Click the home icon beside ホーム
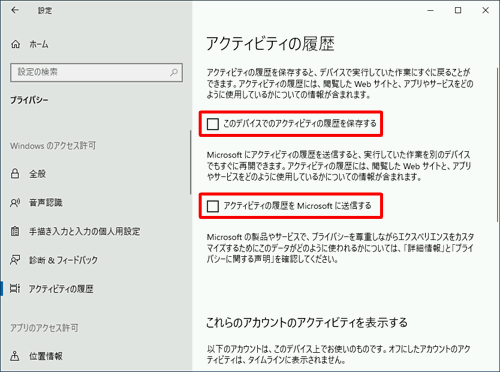The width and height of the screenshot is (500, 390). click(16, 44)
